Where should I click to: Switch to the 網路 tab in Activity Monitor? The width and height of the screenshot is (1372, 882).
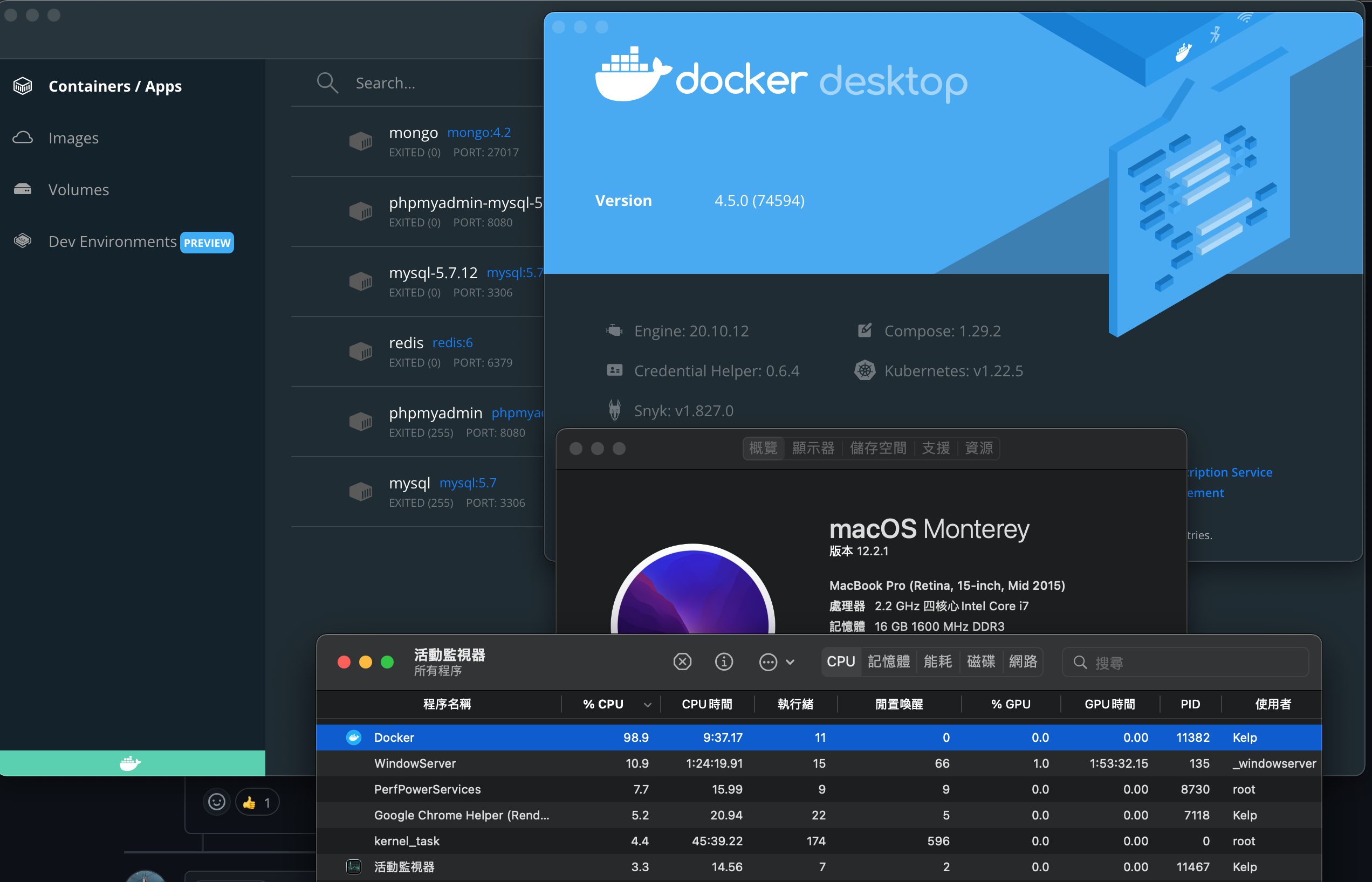pyautogui.click(x=1023, y=661)
